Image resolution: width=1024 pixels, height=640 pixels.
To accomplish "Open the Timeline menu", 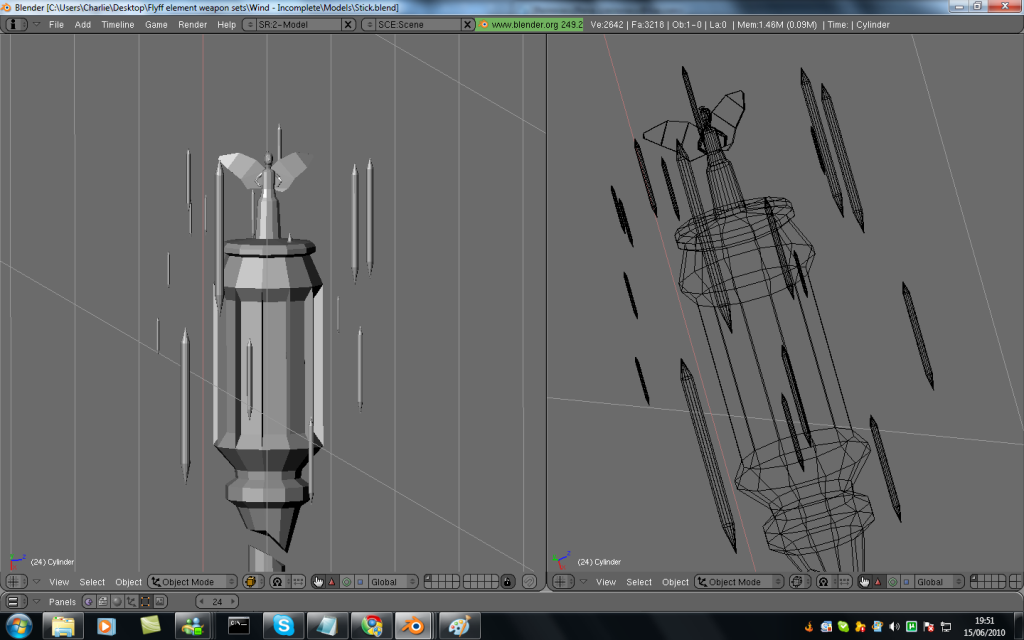I will pos(117,24).
